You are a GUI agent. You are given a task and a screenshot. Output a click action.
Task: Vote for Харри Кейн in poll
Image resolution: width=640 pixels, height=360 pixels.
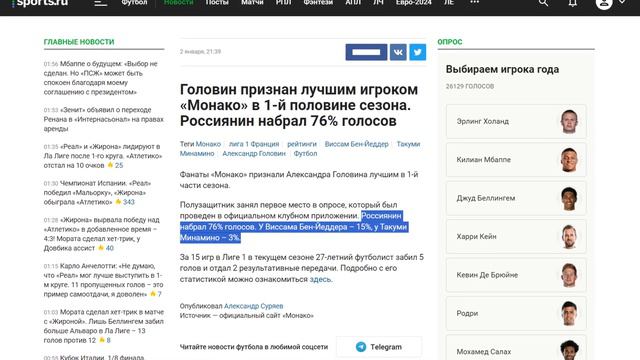coord(516,237)
